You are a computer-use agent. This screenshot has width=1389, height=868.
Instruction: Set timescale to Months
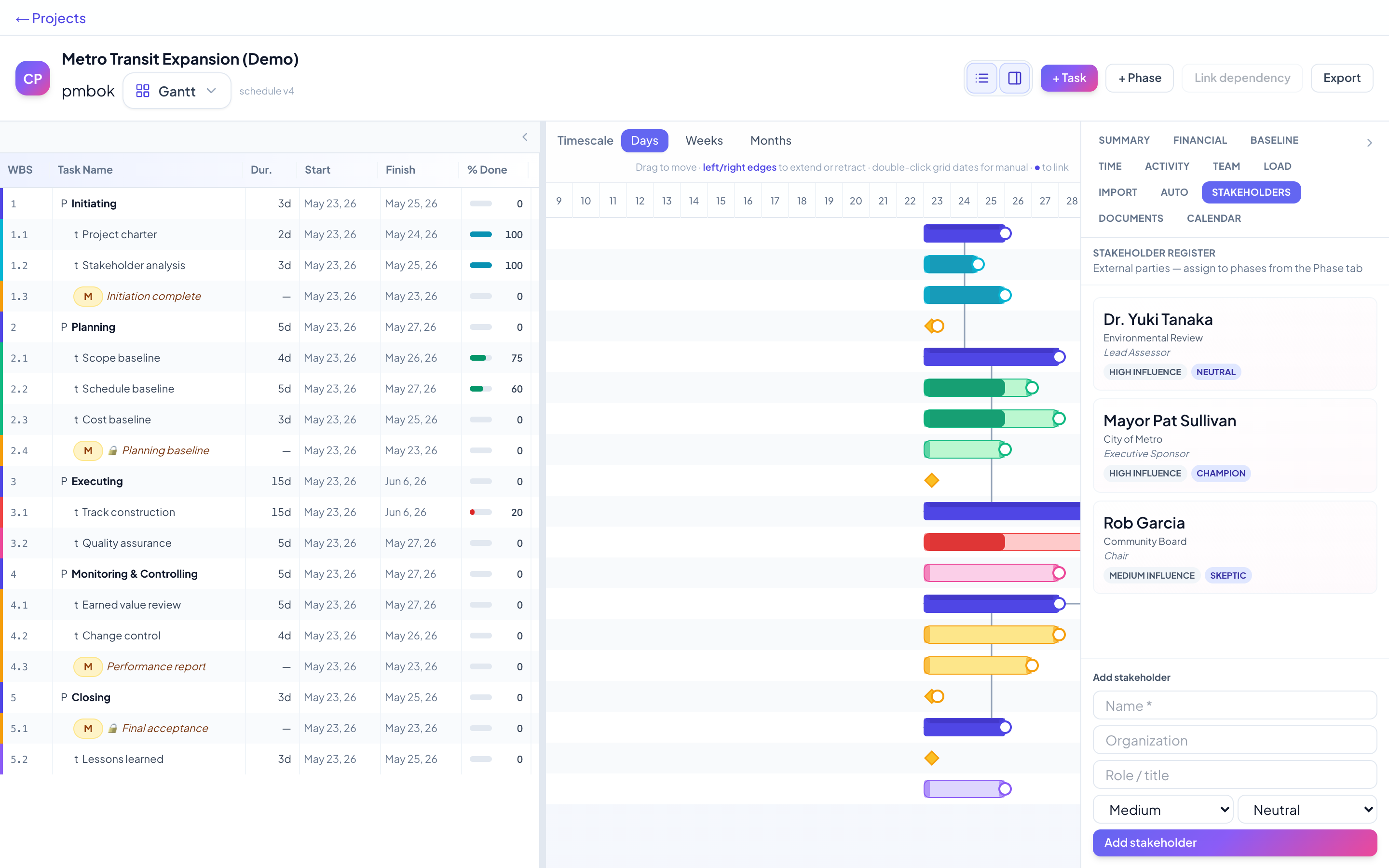tap(770, 141)
